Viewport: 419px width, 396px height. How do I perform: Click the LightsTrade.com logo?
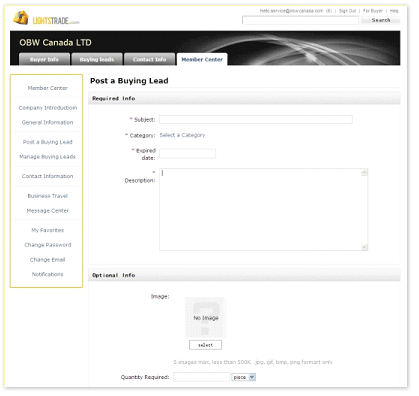[x=46, y=18]
